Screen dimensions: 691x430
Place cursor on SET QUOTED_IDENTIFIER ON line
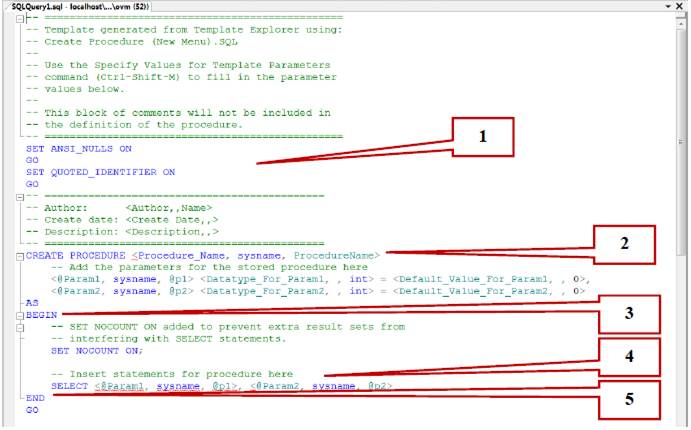[x=100, y=172]
